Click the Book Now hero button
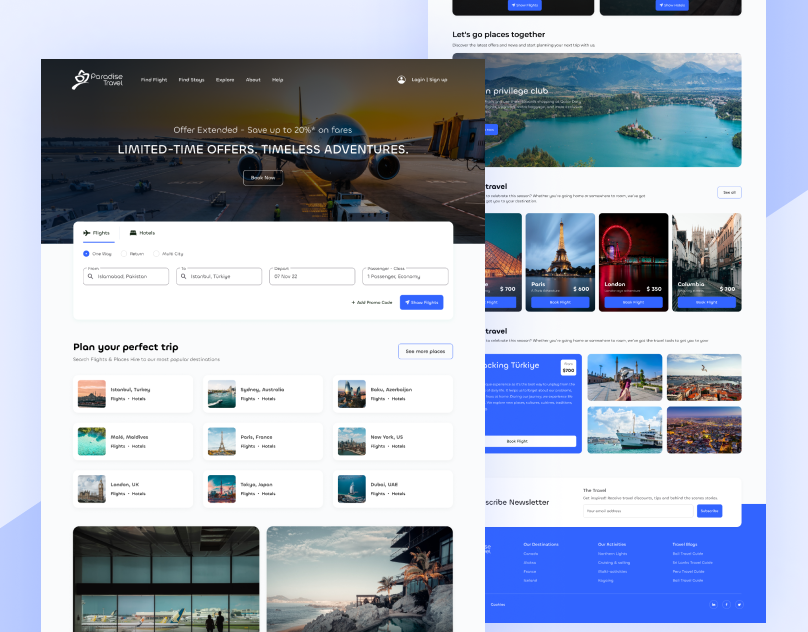Viewport: 808px width, 632px height. coord(263,177)
